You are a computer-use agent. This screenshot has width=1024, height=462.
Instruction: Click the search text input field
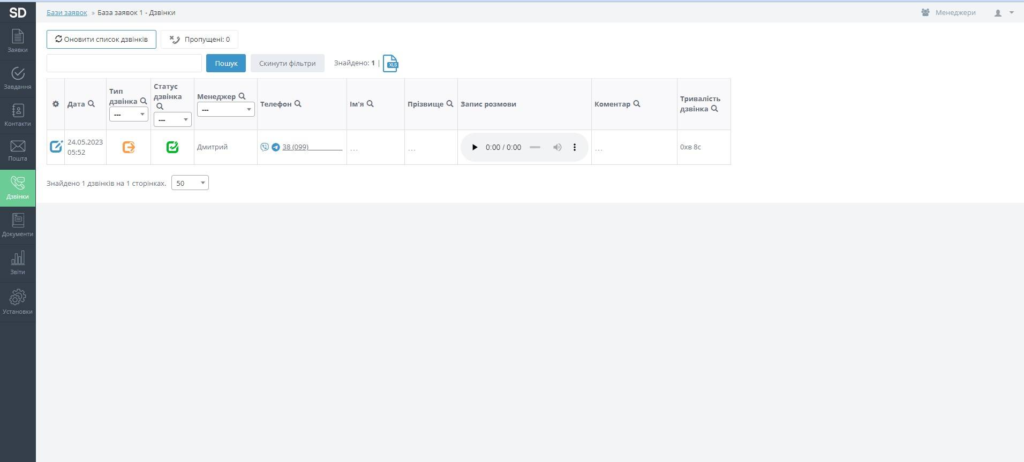[124, 63]
